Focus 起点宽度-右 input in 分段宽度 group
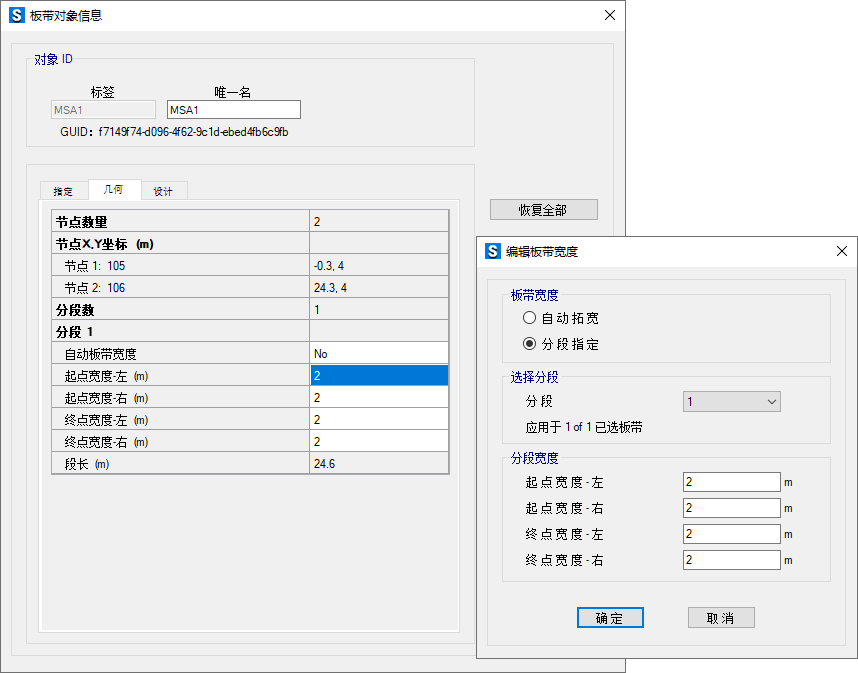This screenshot has height=673, width=858. click(731, 508)
